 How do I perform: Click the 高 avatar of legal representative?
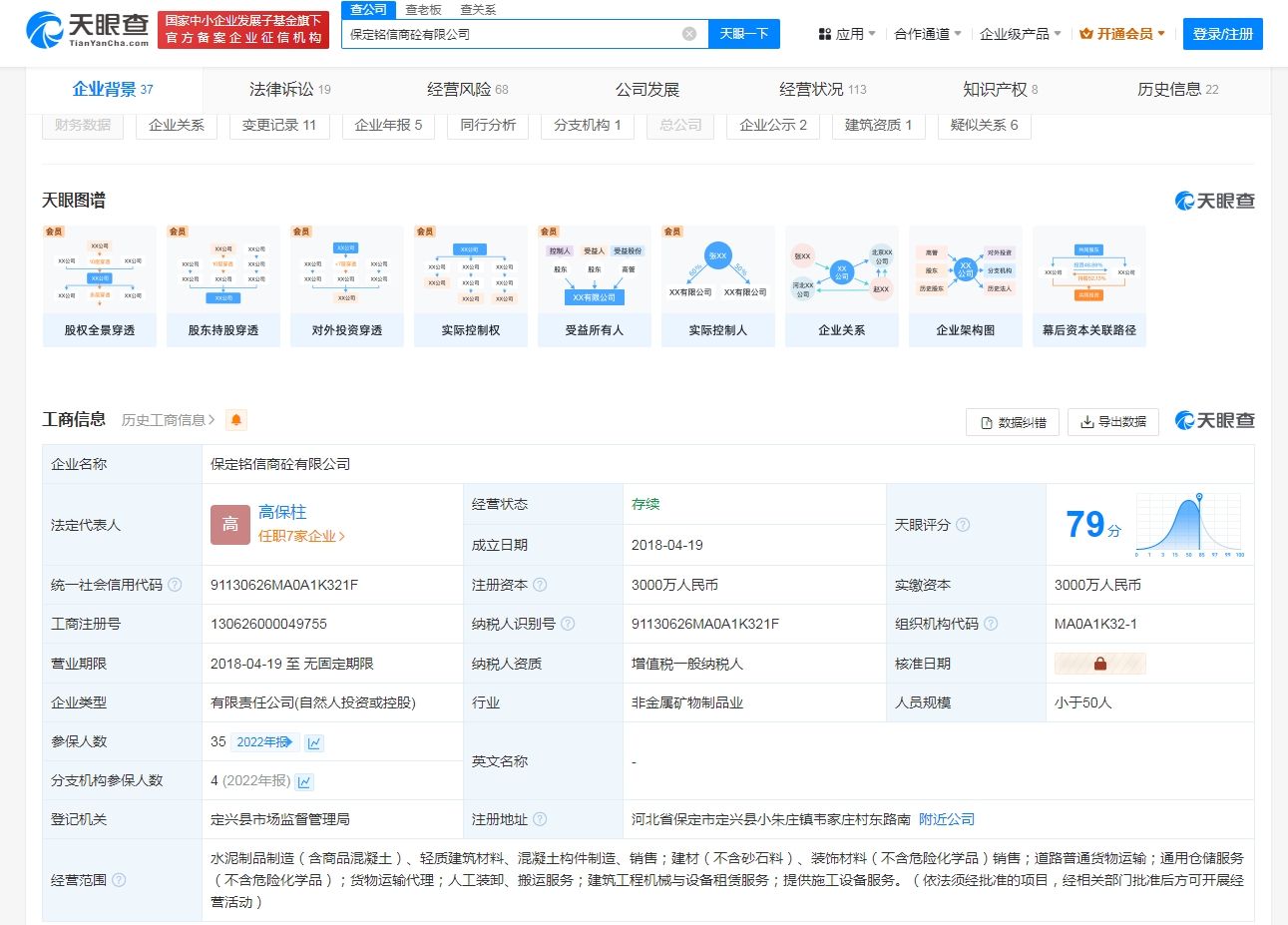(x=230, y=525)
